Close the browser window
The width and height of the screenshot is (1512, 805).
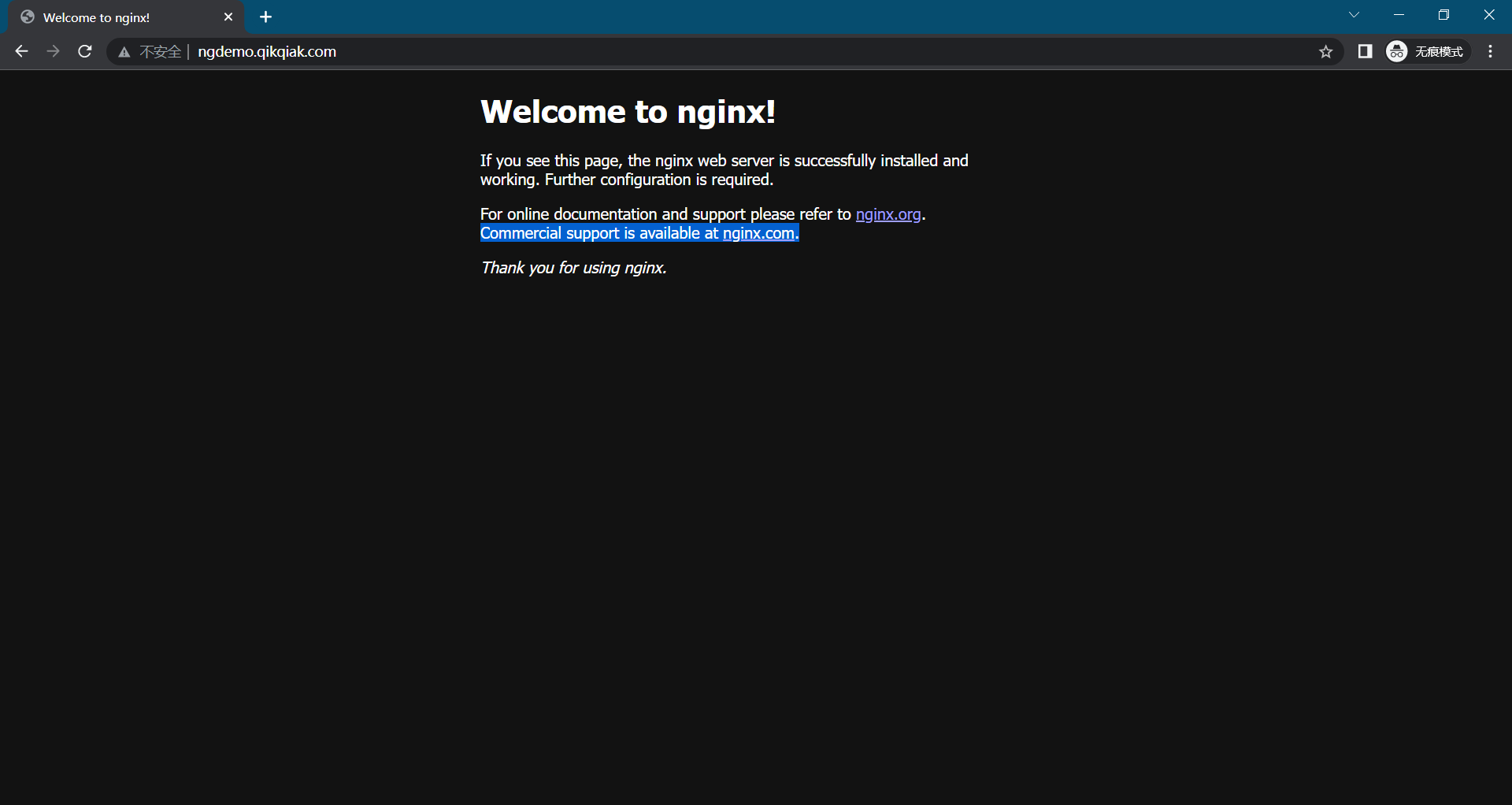point(1489,15)
